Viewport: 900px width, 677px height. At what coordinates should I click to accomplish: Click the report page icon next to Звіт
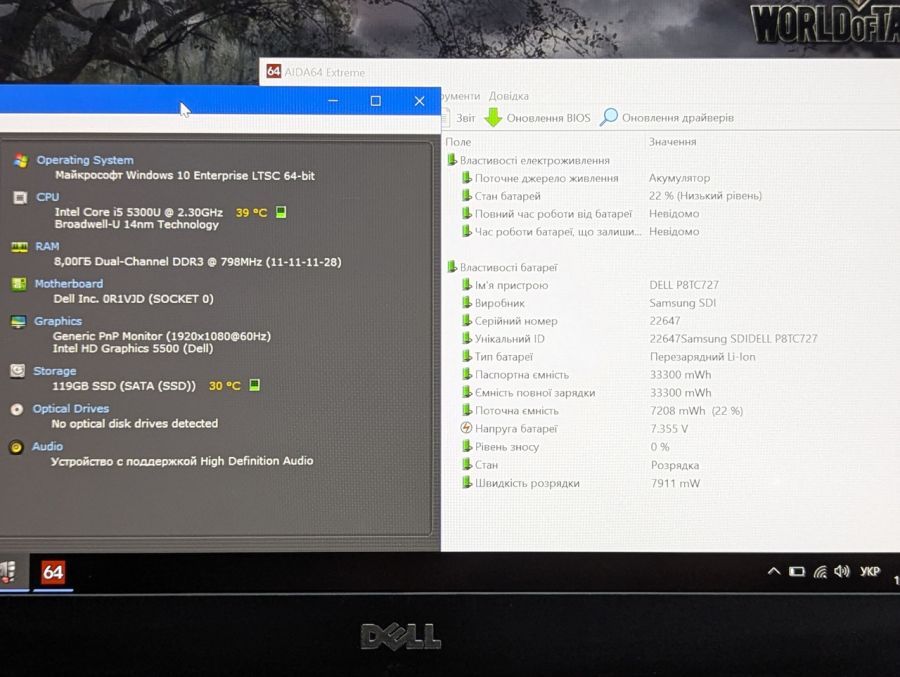[446, 118]
